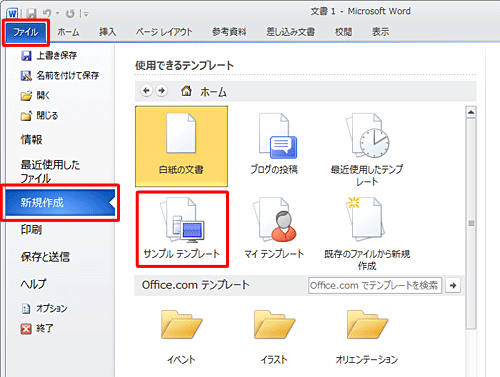
Task: Switch to the 参考資料 tab
Action: [x=229, y=32]
